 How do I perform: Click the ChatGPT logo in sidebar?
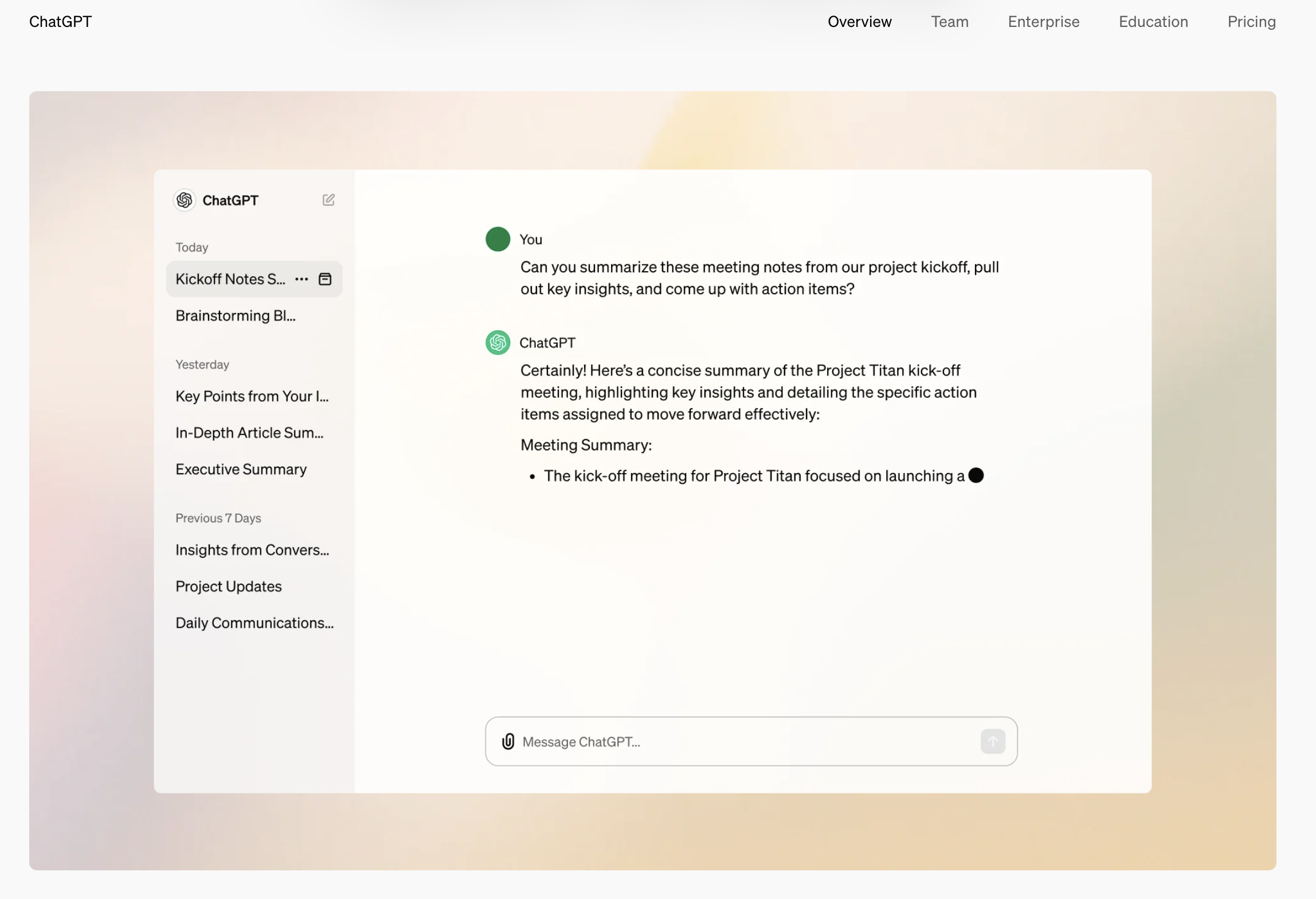tap(185, 200)
